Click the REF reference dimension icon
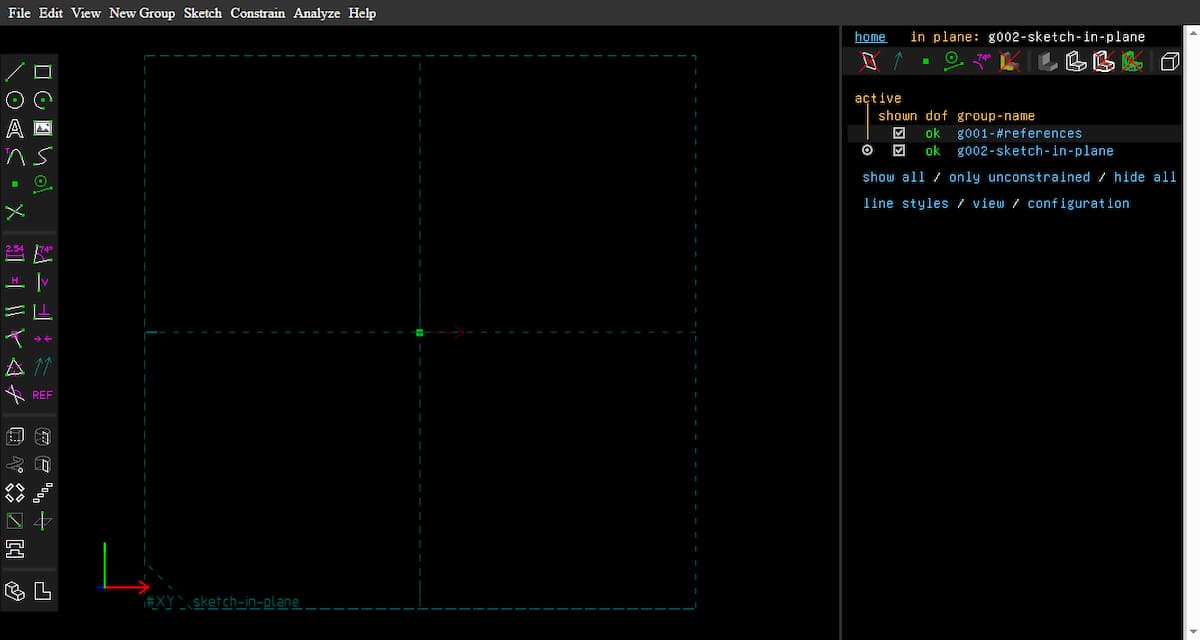The height and width of the screenshot is (640, 1200). [x=43, y=394]
